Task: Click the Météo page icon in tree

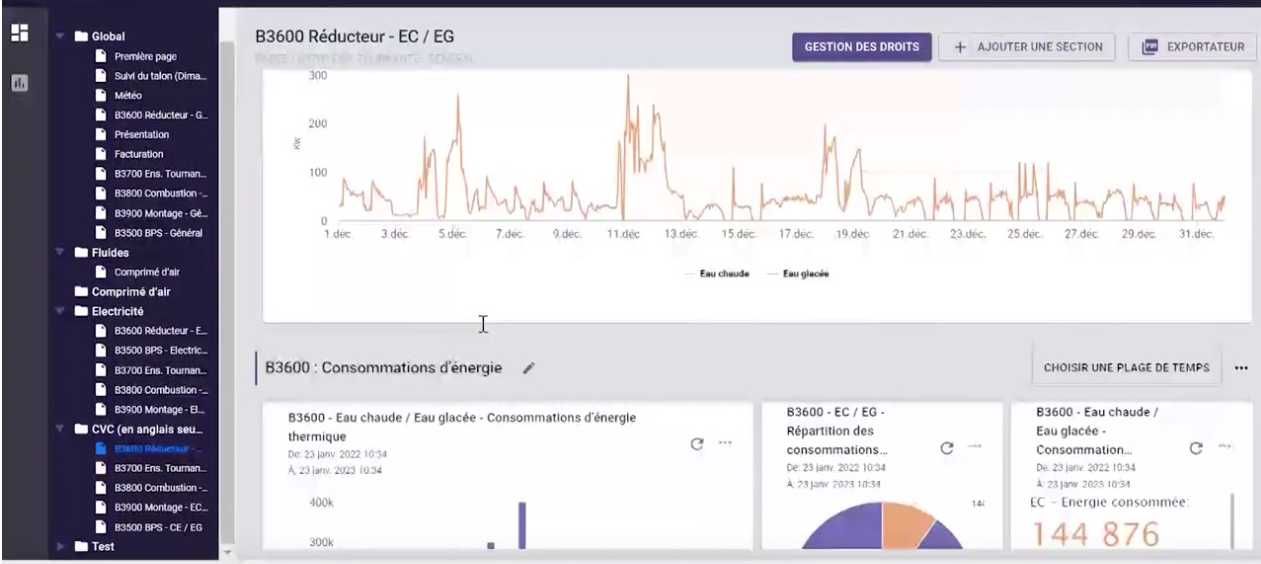Action: point(101,95)
